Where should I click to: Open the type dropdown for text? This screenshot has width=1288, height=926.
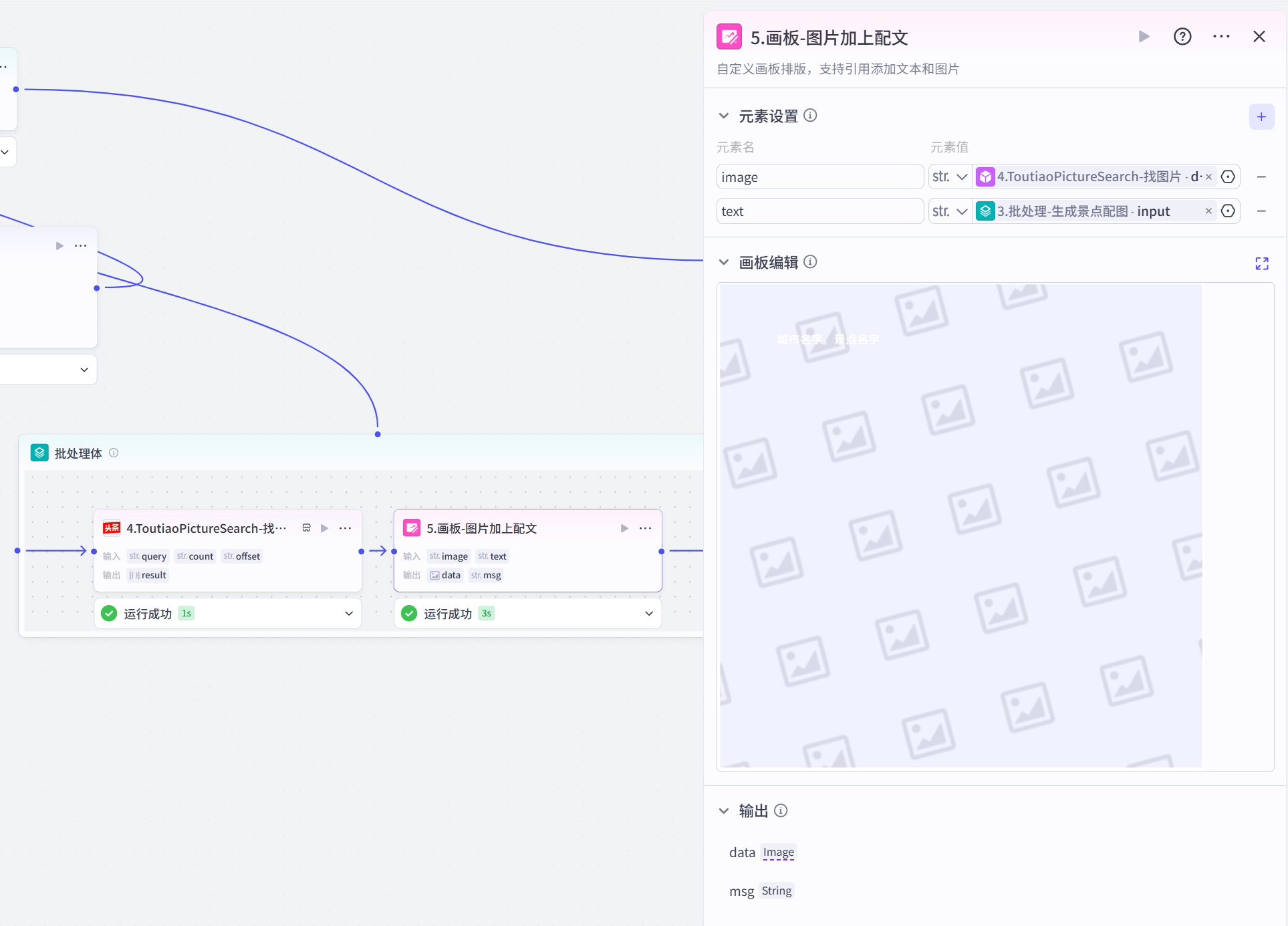950,211
